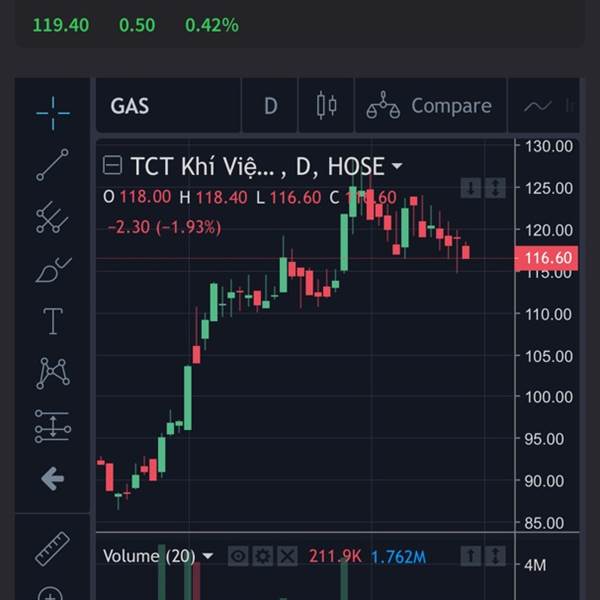
Task: Open the indicators line icon
Action: (538, 106)
